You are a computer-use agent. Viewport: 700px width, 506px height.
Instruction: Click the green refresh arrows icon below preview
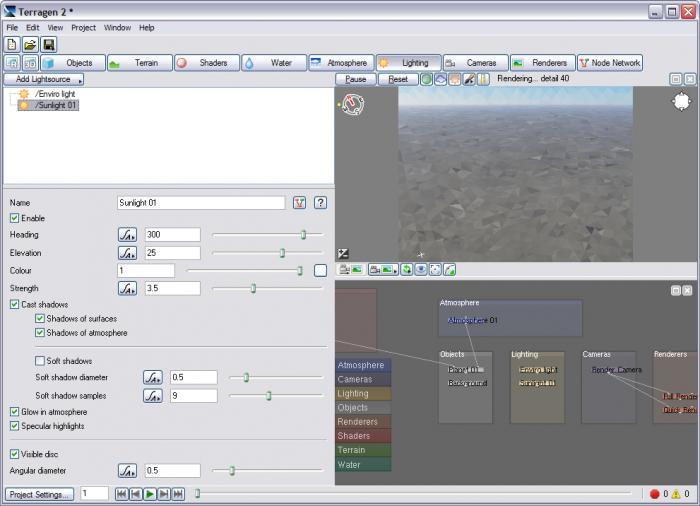click(x=406, y=270)
